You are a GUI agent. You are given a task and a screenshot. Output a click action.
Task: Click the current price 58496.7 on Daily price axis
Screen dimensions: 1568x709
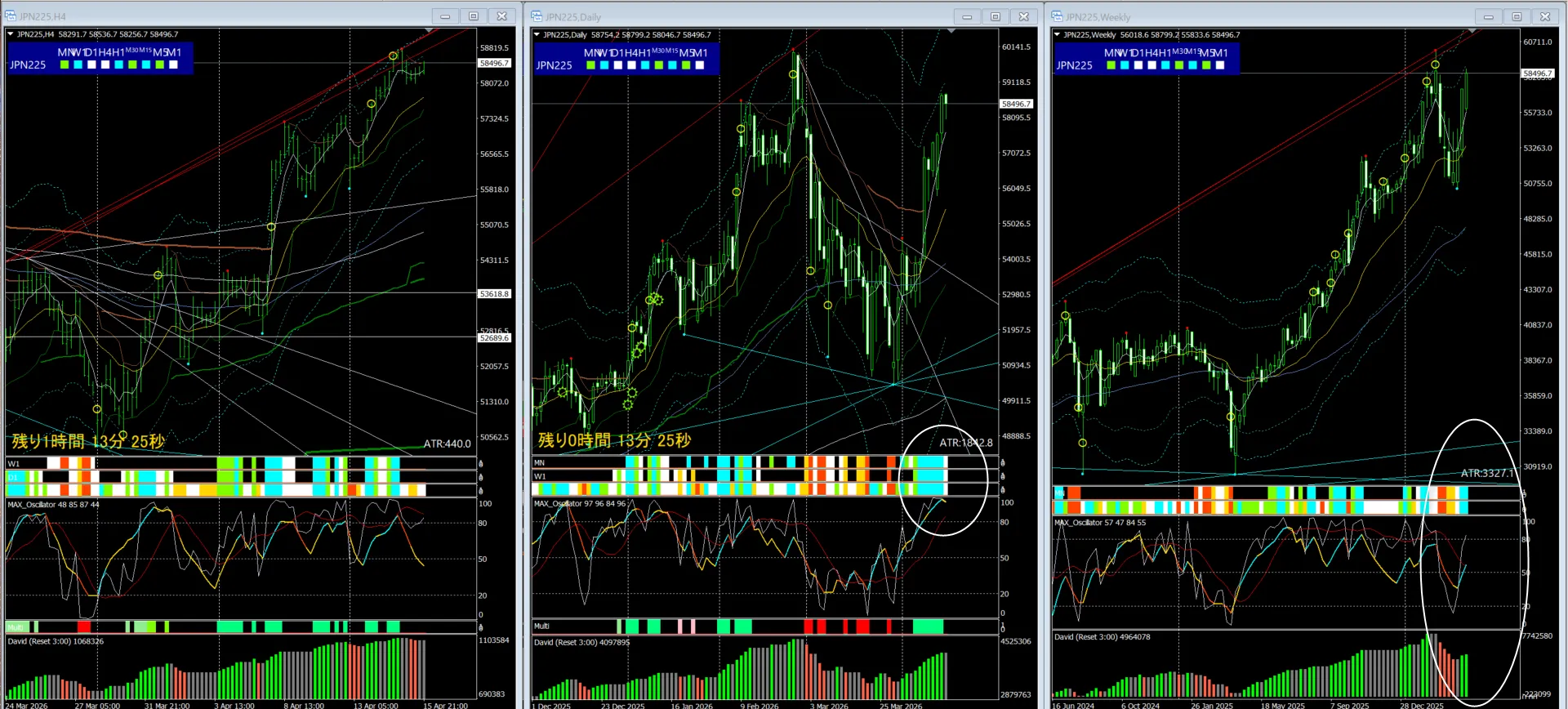click(1016, 104)
